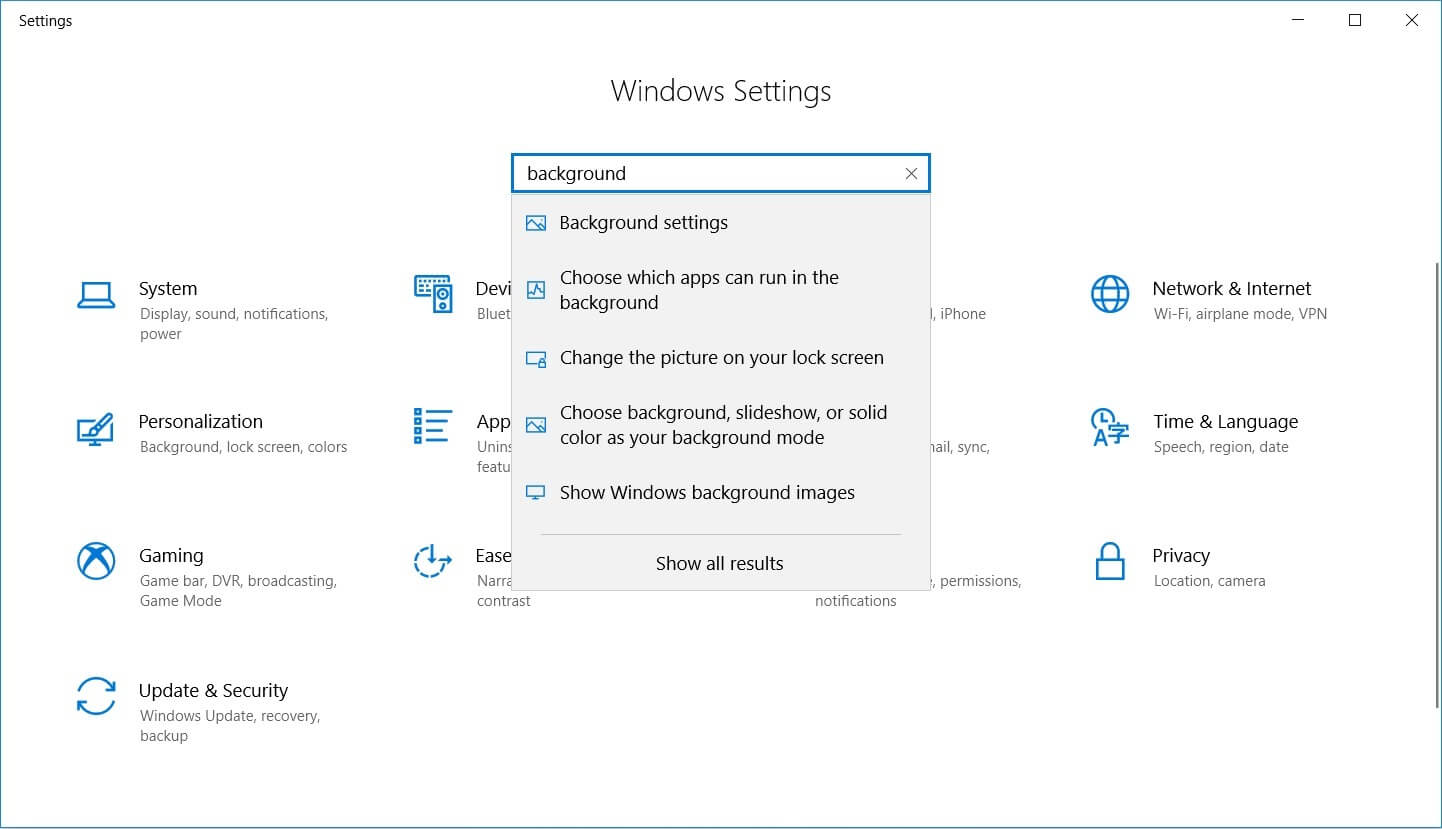Open the Network & Internet category label
Screen dimensions: 1442x829
click(1232, 289)
